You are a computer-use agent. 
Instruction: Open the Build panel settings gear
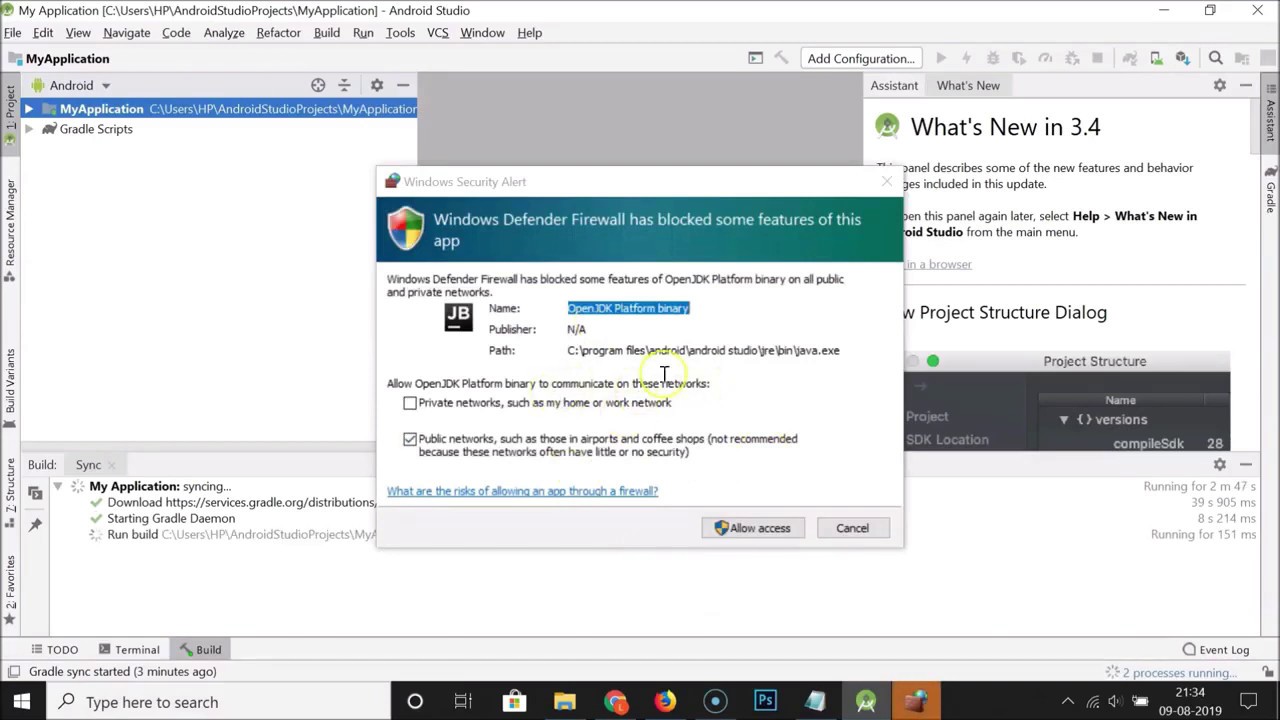(x=1220, y=464)
